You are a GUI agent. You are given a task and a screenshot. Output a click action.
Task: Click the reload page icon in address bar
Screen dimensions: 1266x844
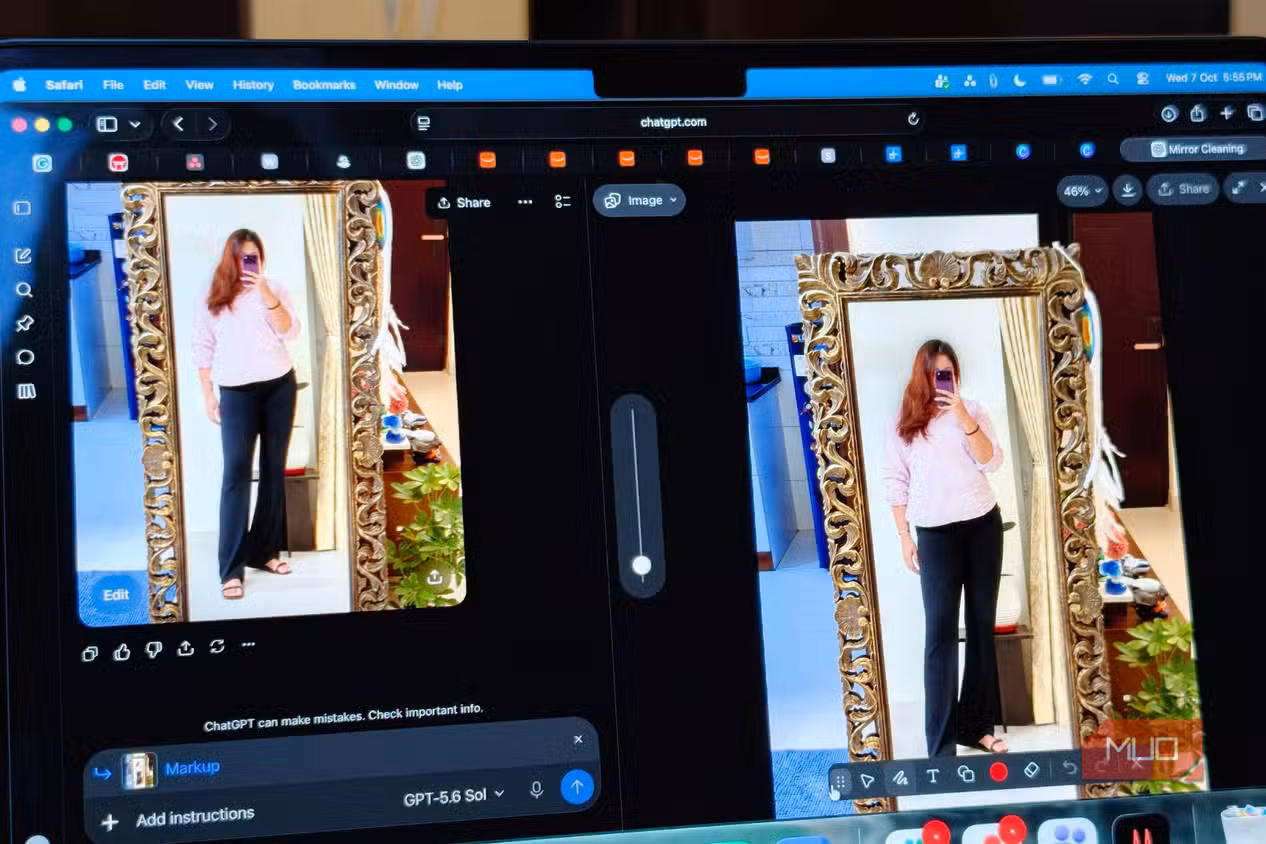(x=912, y=119)
